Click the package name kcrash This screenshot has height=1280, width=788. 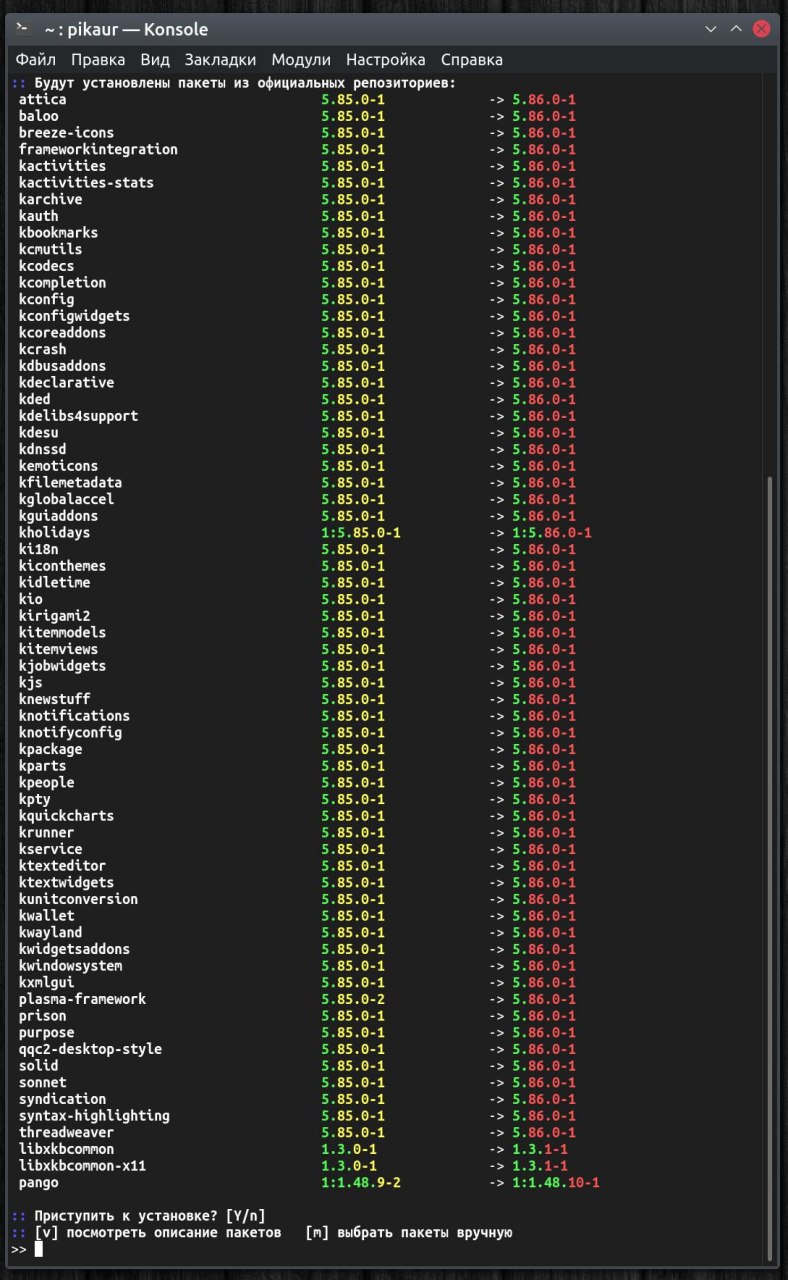[x=42, y=350]
